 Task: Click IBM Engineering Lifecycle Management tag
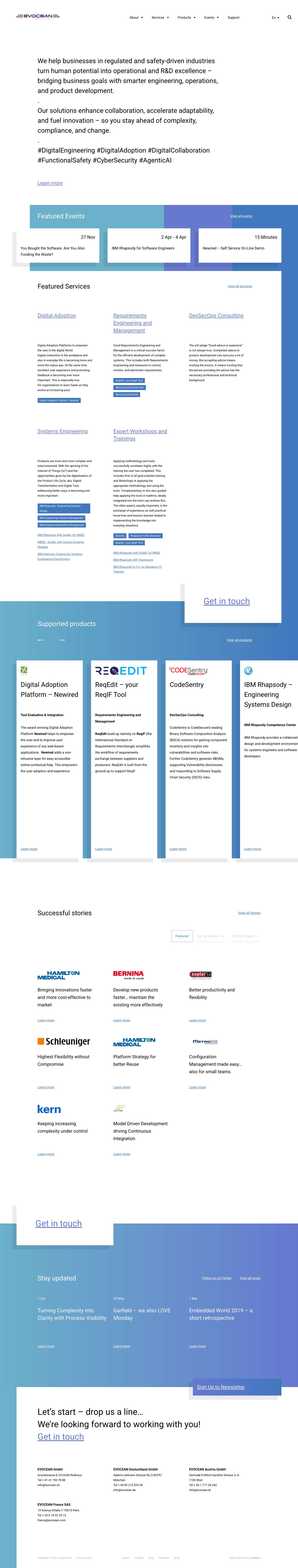[61, 518]
